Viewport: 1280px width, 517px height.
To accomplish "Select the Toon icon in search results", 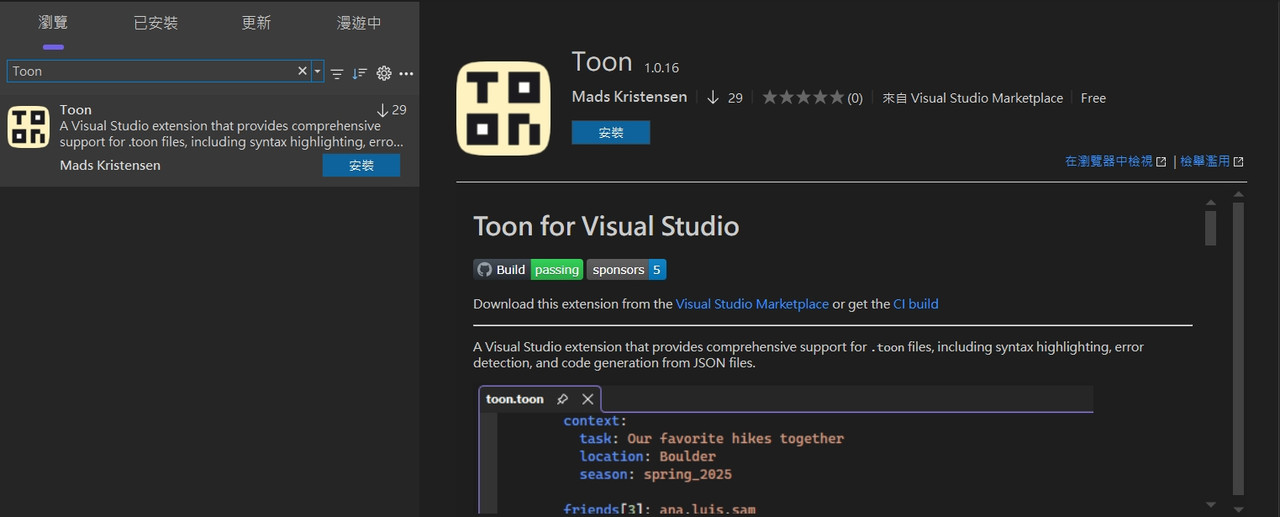I will [x=29, y=127].
